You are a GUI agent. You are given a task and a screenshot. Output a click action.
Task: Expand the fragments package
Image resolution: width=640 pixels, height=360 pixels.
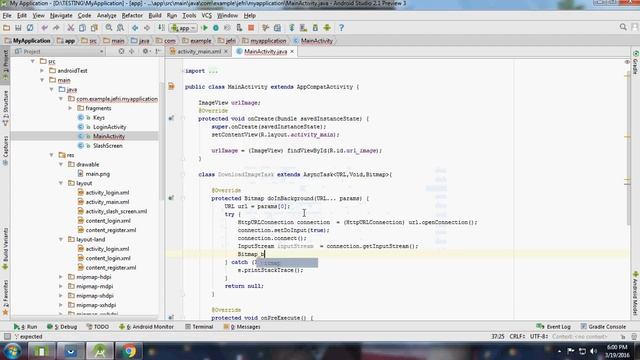click(x=70, y=108)
